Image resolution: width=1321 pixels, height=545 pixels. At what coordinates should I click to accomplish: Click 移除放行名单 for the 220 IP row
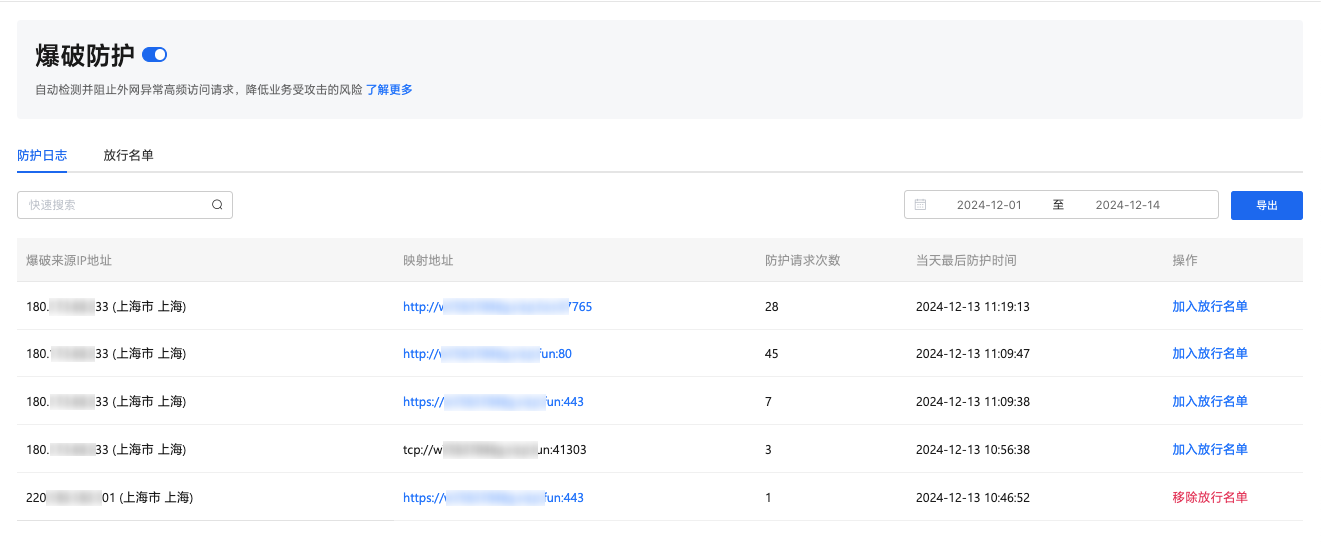pos(1209,498)
